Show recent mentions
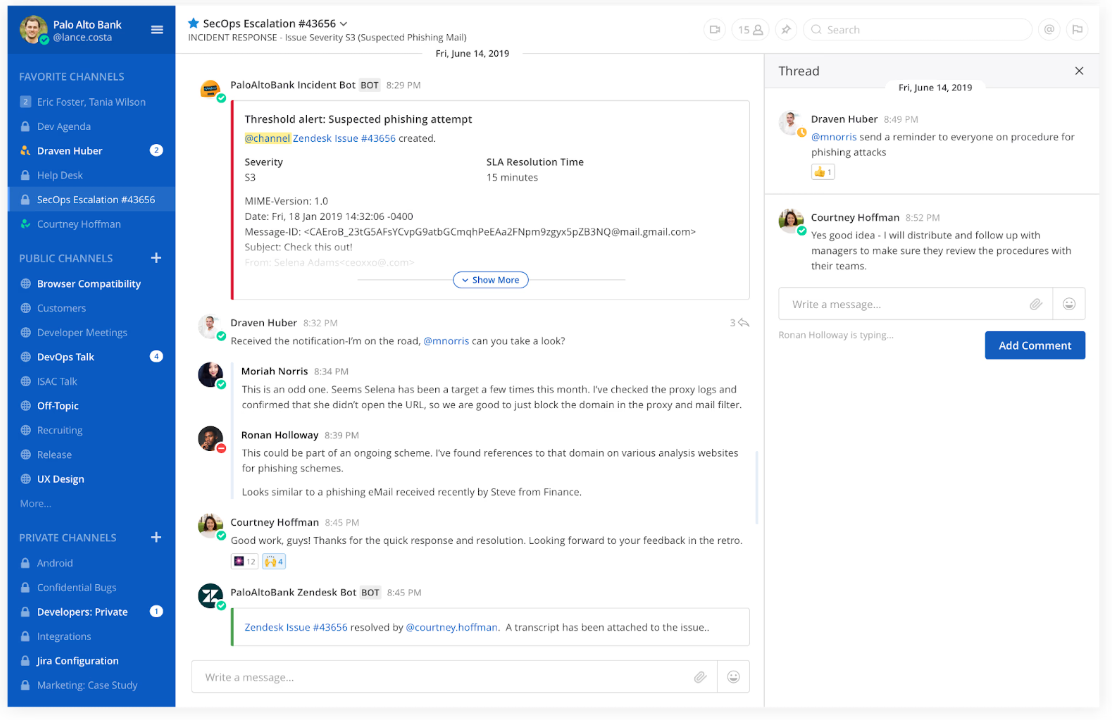 [1049, 30]
